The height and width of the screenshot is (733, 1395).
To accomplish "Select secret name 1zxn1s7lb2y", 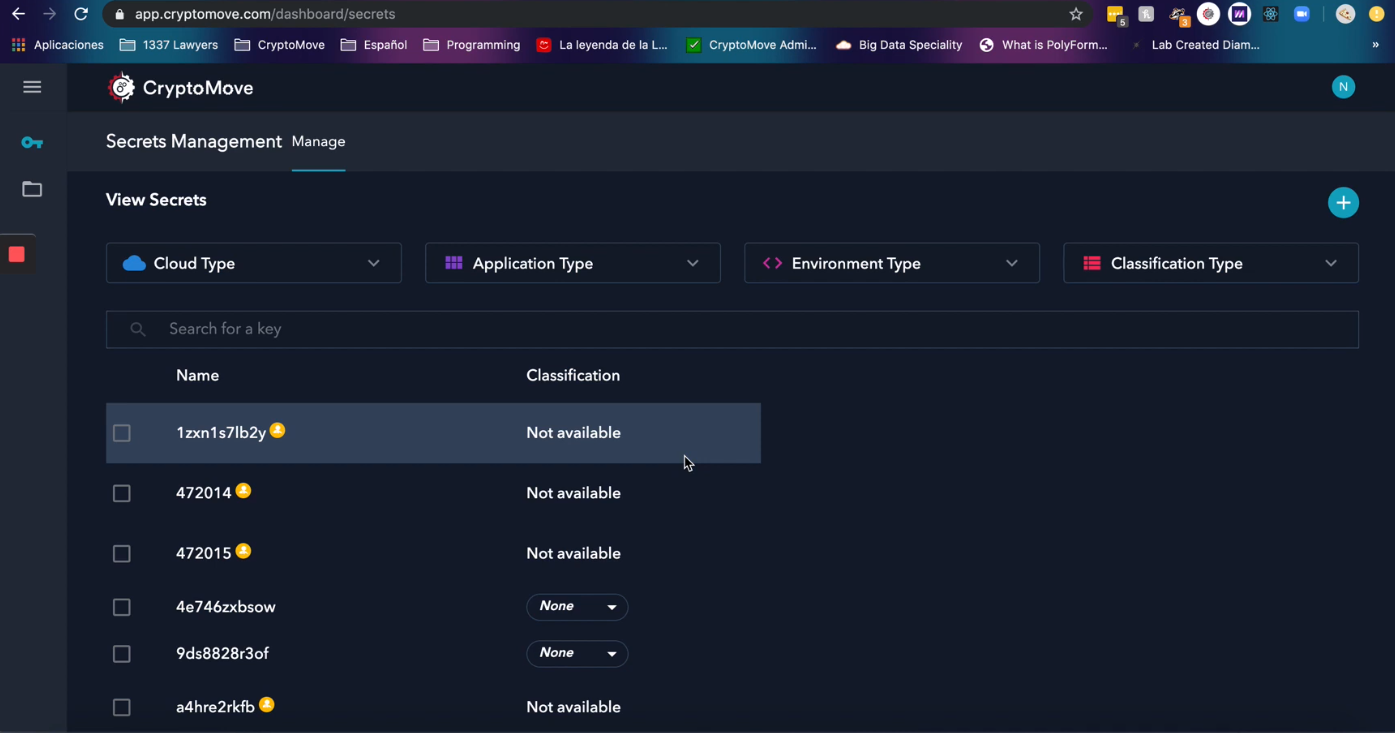I will coord(221,433).
